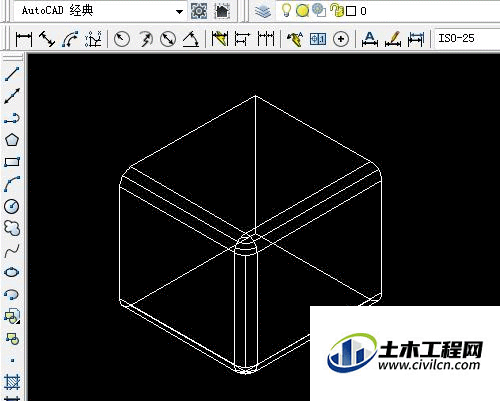Image resolution: width=500 pixels, height=401 pixels.
Task: Open the Layer Properties Manager
Action: click(263, 11)
